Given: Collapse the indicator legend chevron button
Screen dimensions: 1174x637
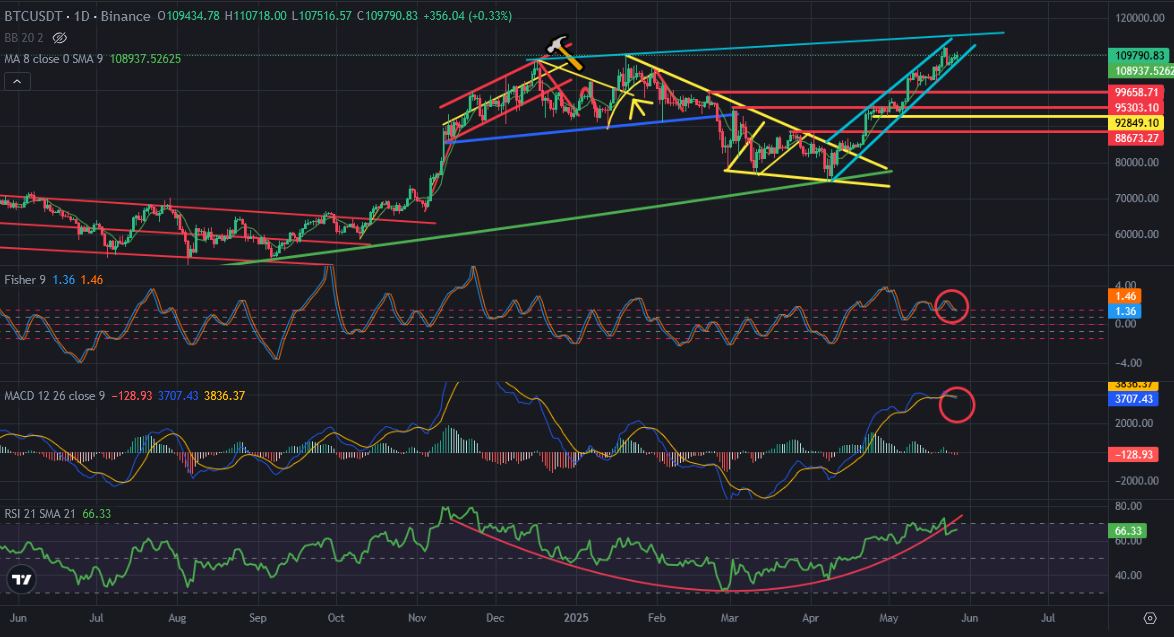Looking at the screenshot, I should (x=17, y=81).
